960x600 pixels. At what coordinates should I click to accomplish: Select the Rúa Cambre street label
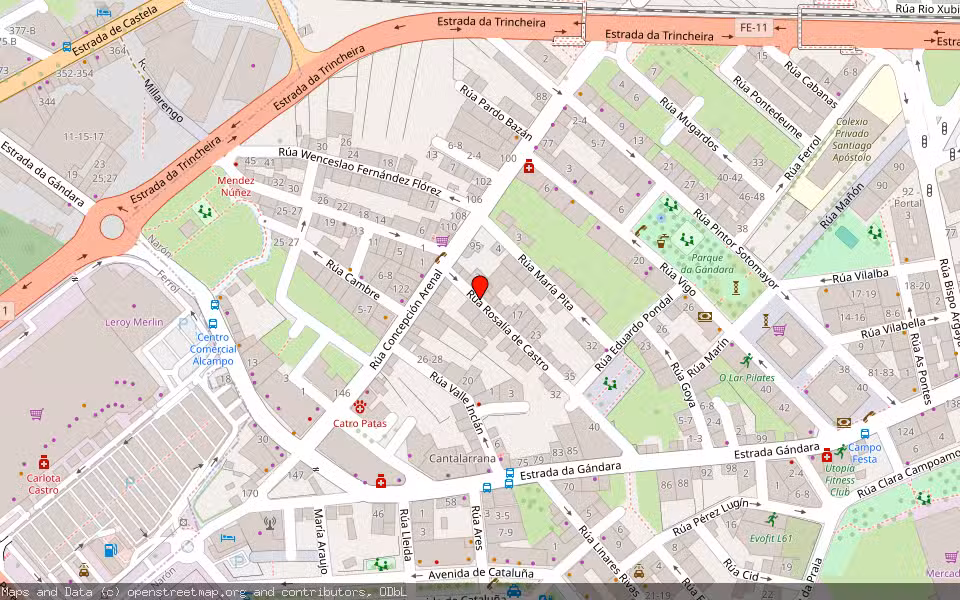point(353,279)
